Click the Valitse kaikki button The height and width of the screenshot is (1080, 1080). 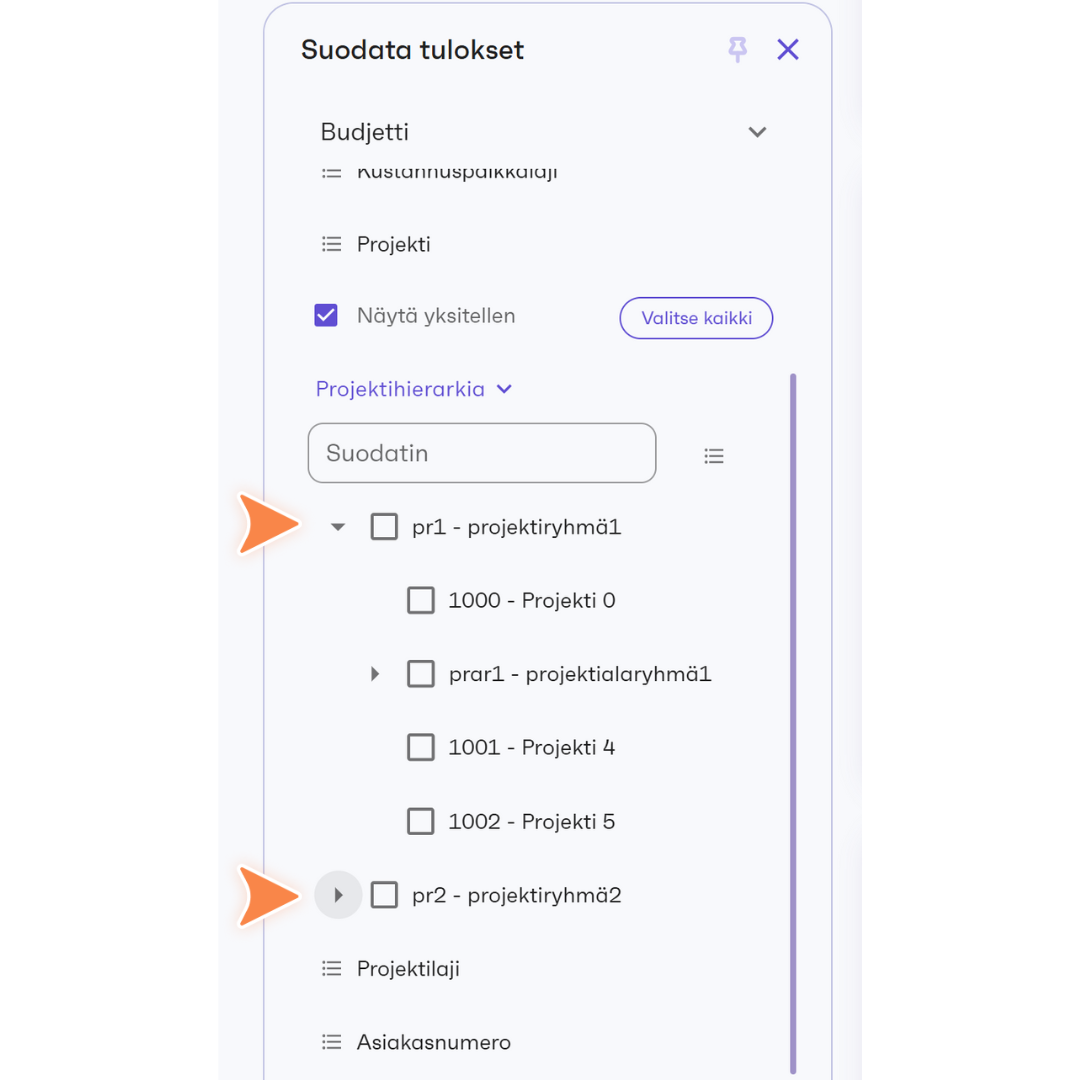pos(696,318)
